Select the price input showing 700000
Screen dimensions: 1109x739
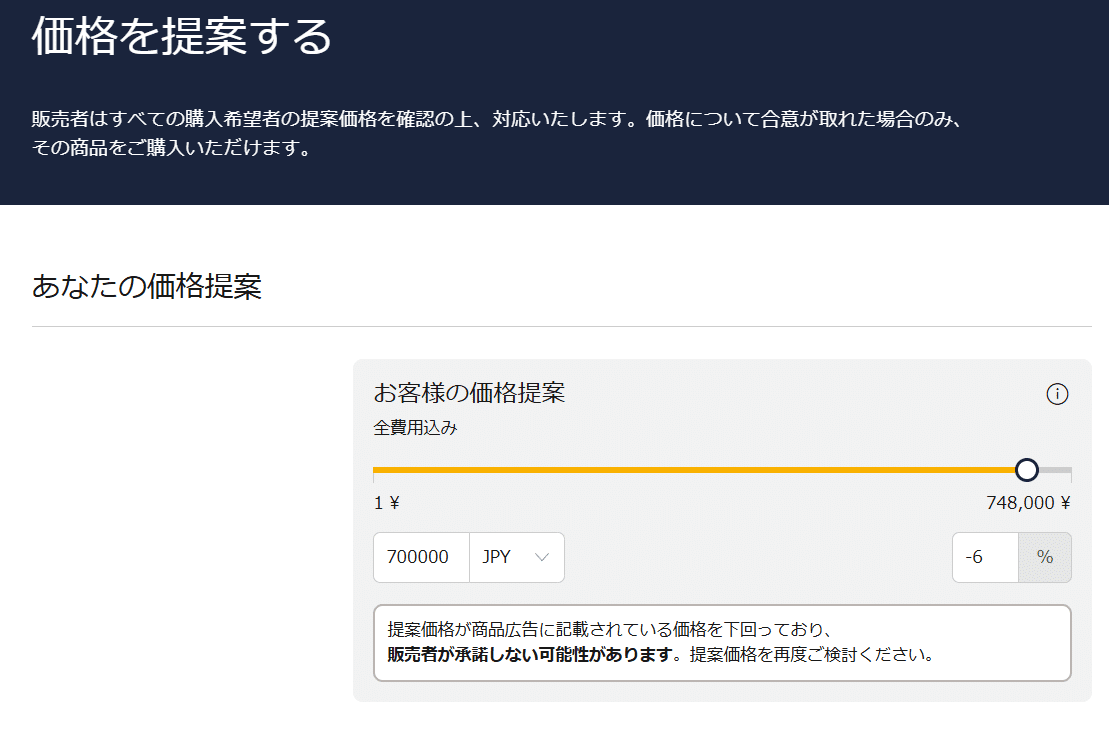click(x=420, y=557)
